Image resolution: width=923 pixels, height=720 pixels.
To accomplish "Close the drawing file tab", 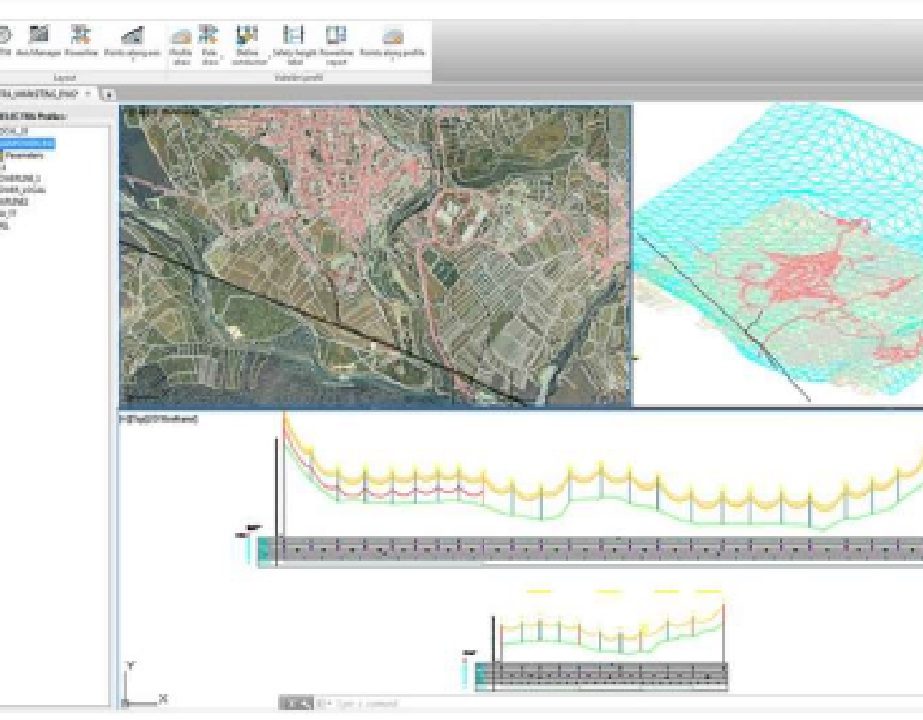I will [x=88, y=94].
